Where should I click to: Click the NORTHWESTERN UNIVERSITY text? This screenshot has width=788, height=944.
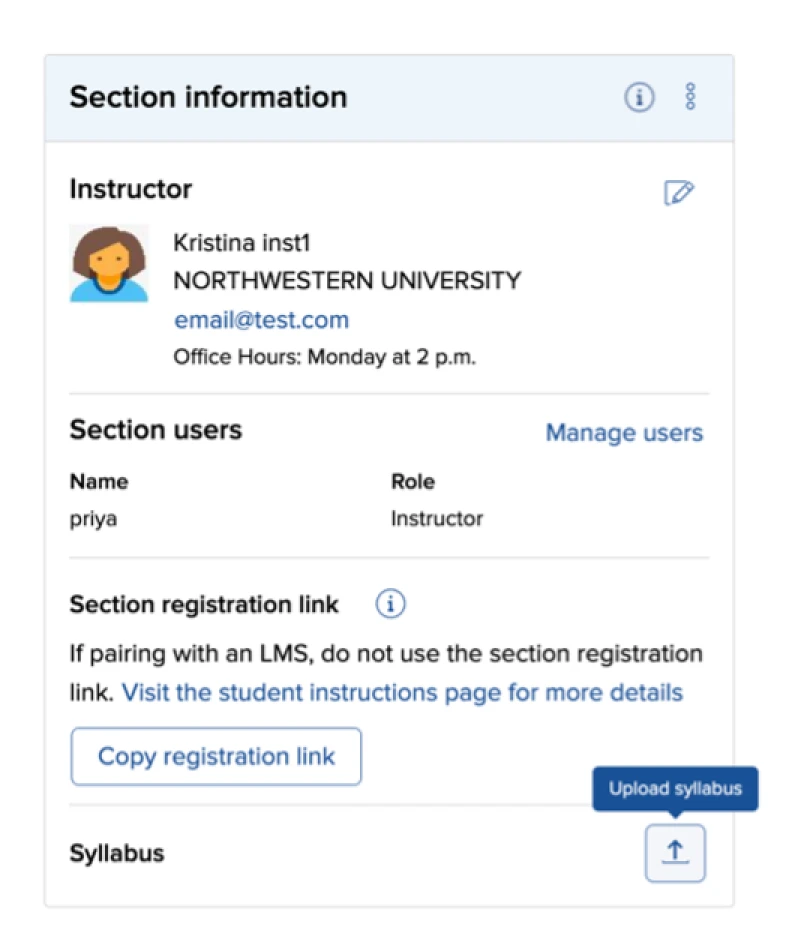tap(347, 281)
